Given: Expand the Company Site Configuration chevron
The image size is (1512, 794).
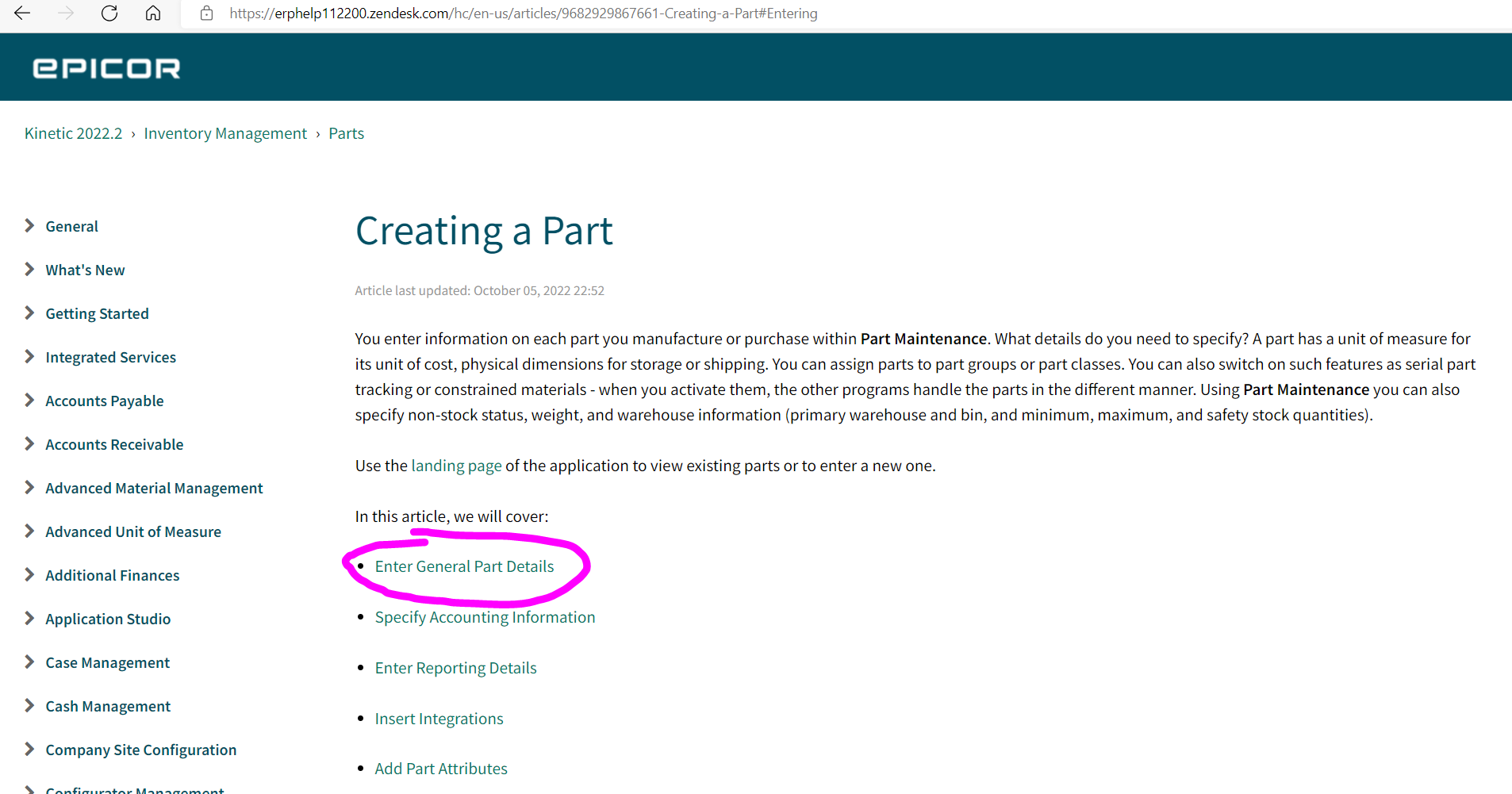Looking at the screenshot, I should [x=29, y=750].
